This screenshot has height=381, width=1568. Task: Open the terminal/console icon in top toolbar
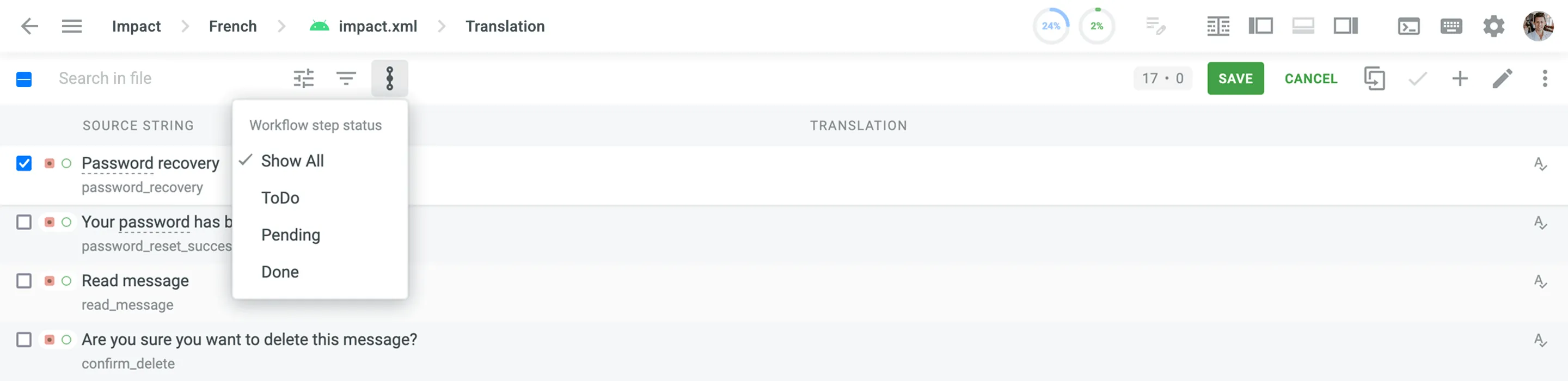click(x=1408, y=26)
